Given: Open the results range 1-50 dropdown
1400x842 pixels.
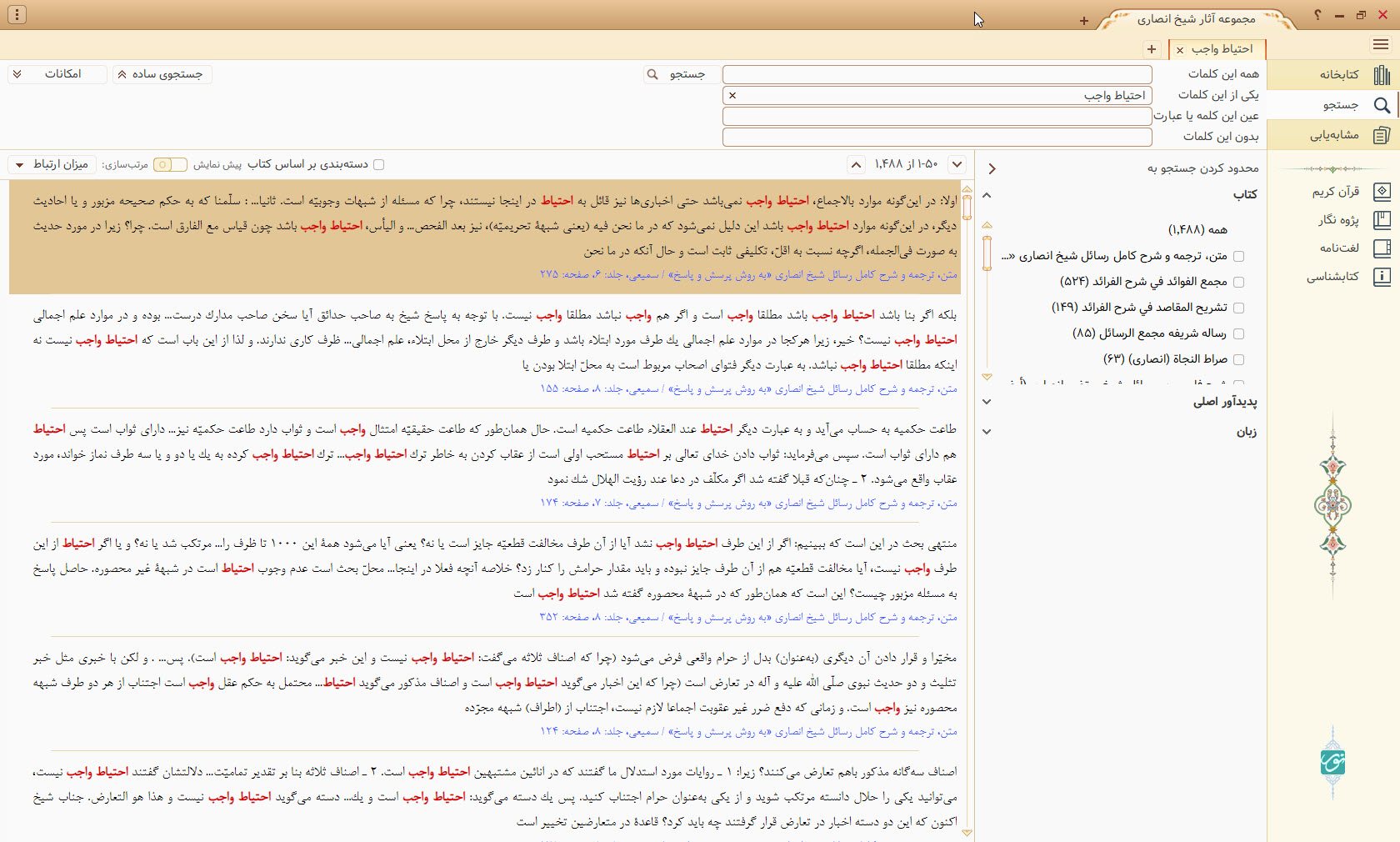Looking at the screenshot, I should pos(957,164).
